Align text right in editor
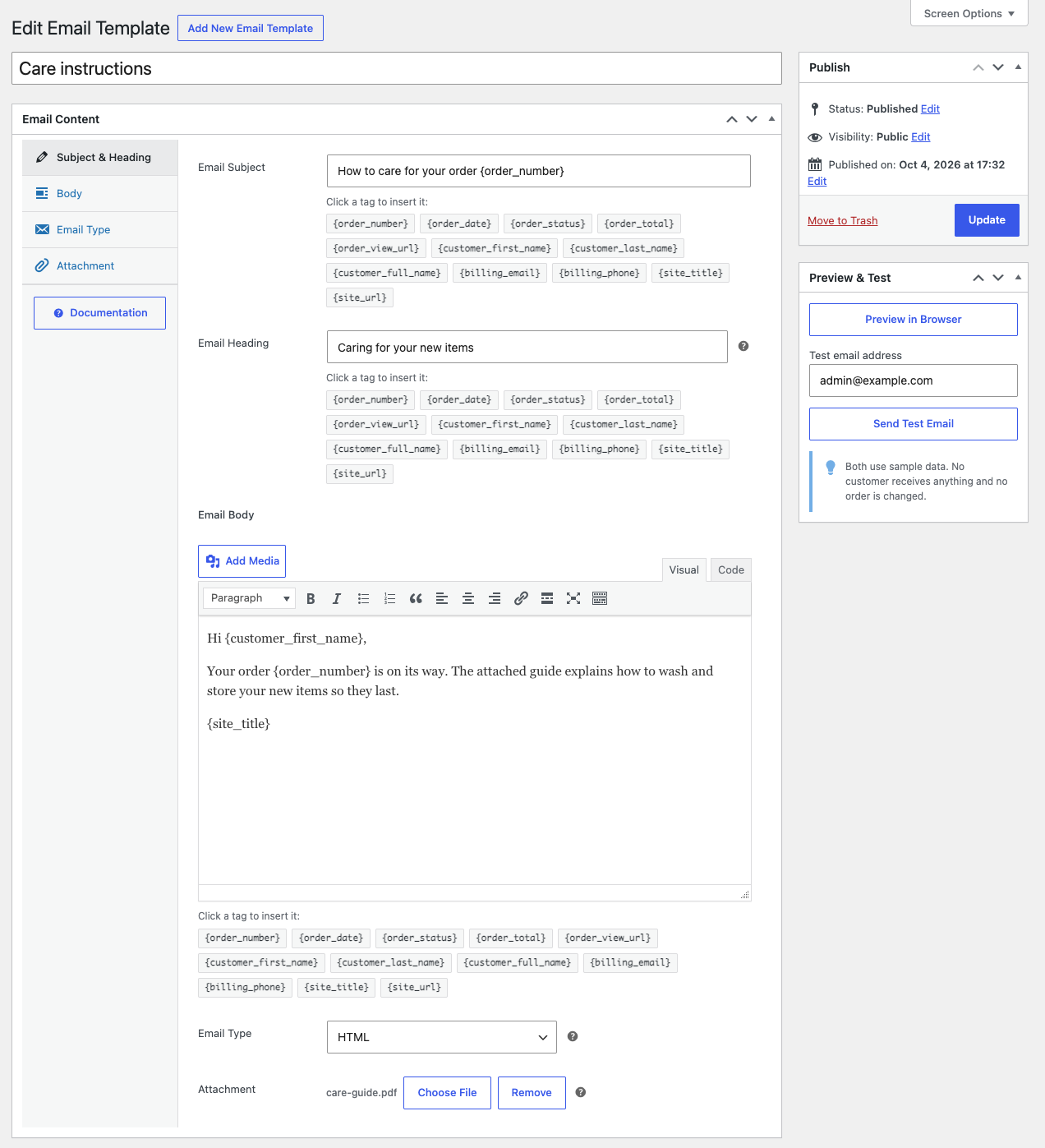Viewport: 1045px width, 1148px height. coord(495,598)
